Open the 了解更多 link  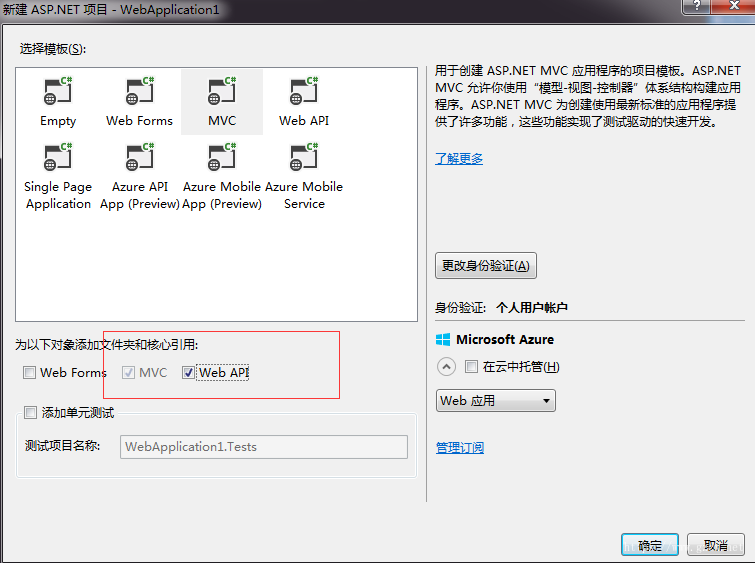[x=459, y=158]
